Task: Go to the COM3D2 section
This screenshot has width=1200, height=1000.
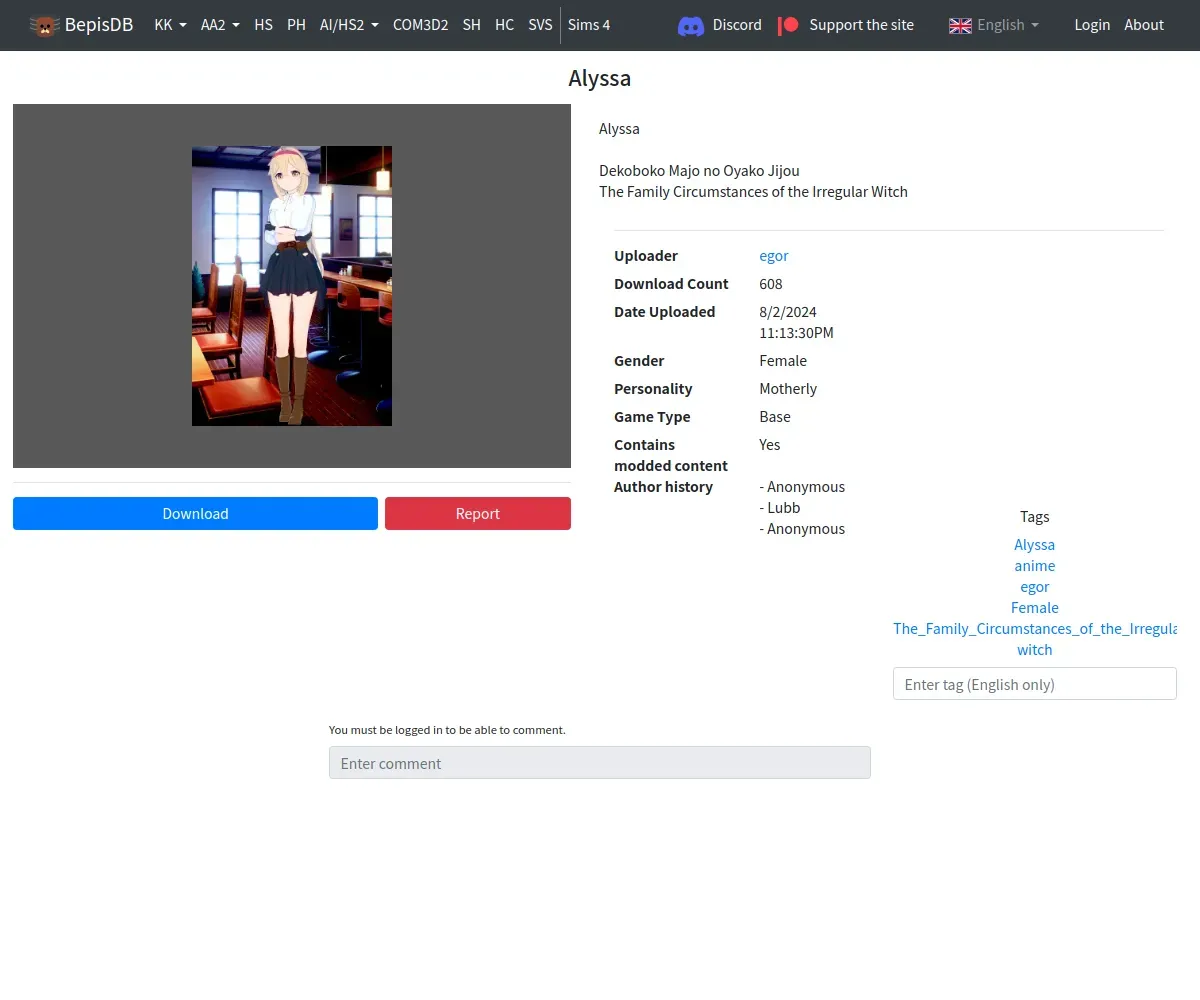Action: tap(420, 25)
